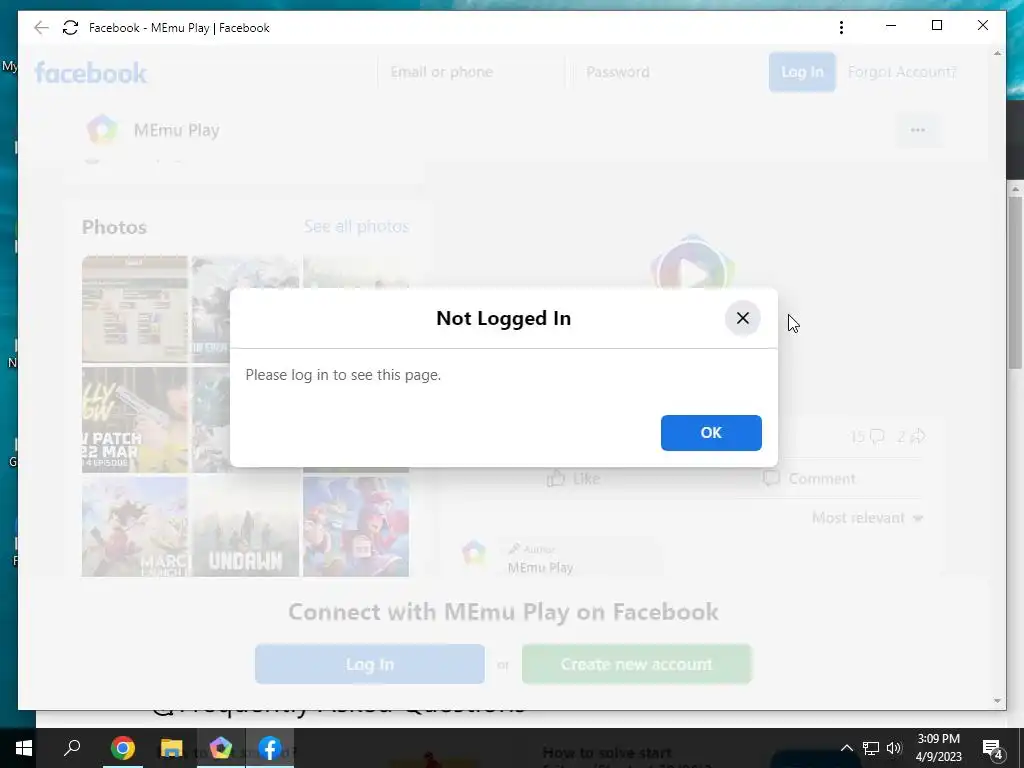Click the Create new account button
Screen dimensions: 1024x768
point(637,664)
